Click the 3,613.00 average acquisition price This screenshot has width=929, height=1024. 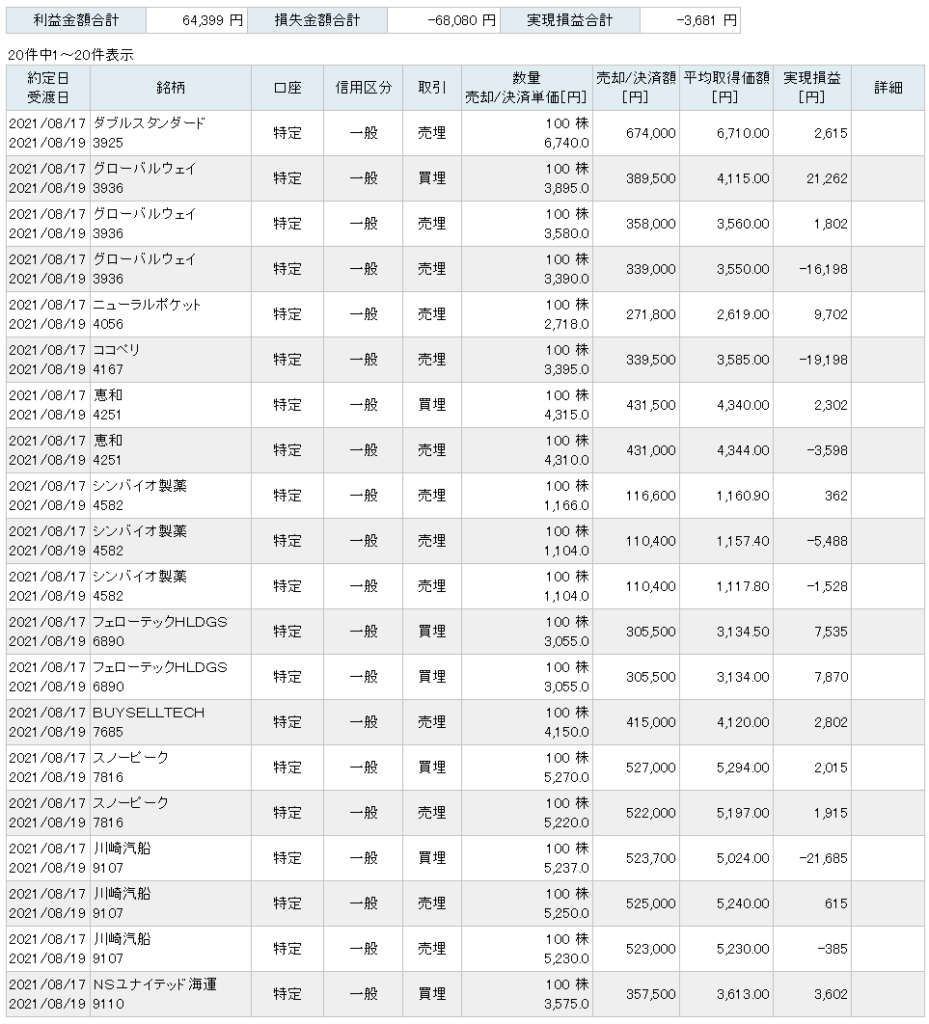point(743,995)
